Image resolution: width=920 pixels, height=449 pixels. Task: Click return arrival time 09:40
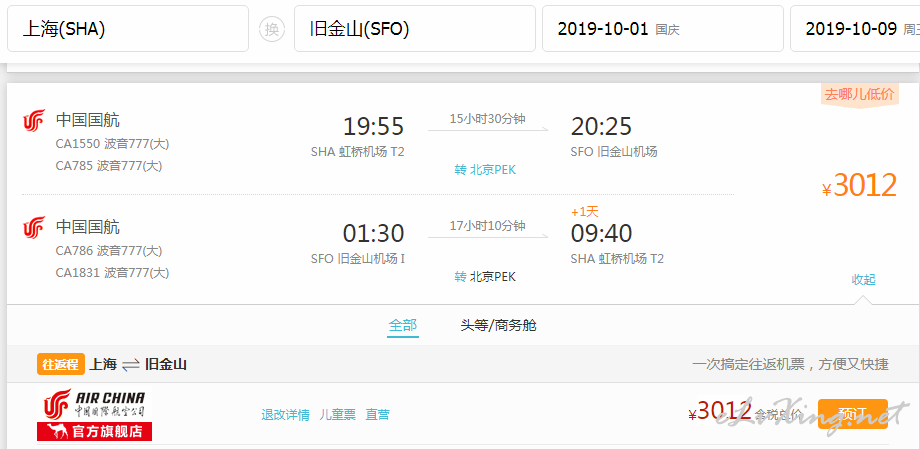601,234
